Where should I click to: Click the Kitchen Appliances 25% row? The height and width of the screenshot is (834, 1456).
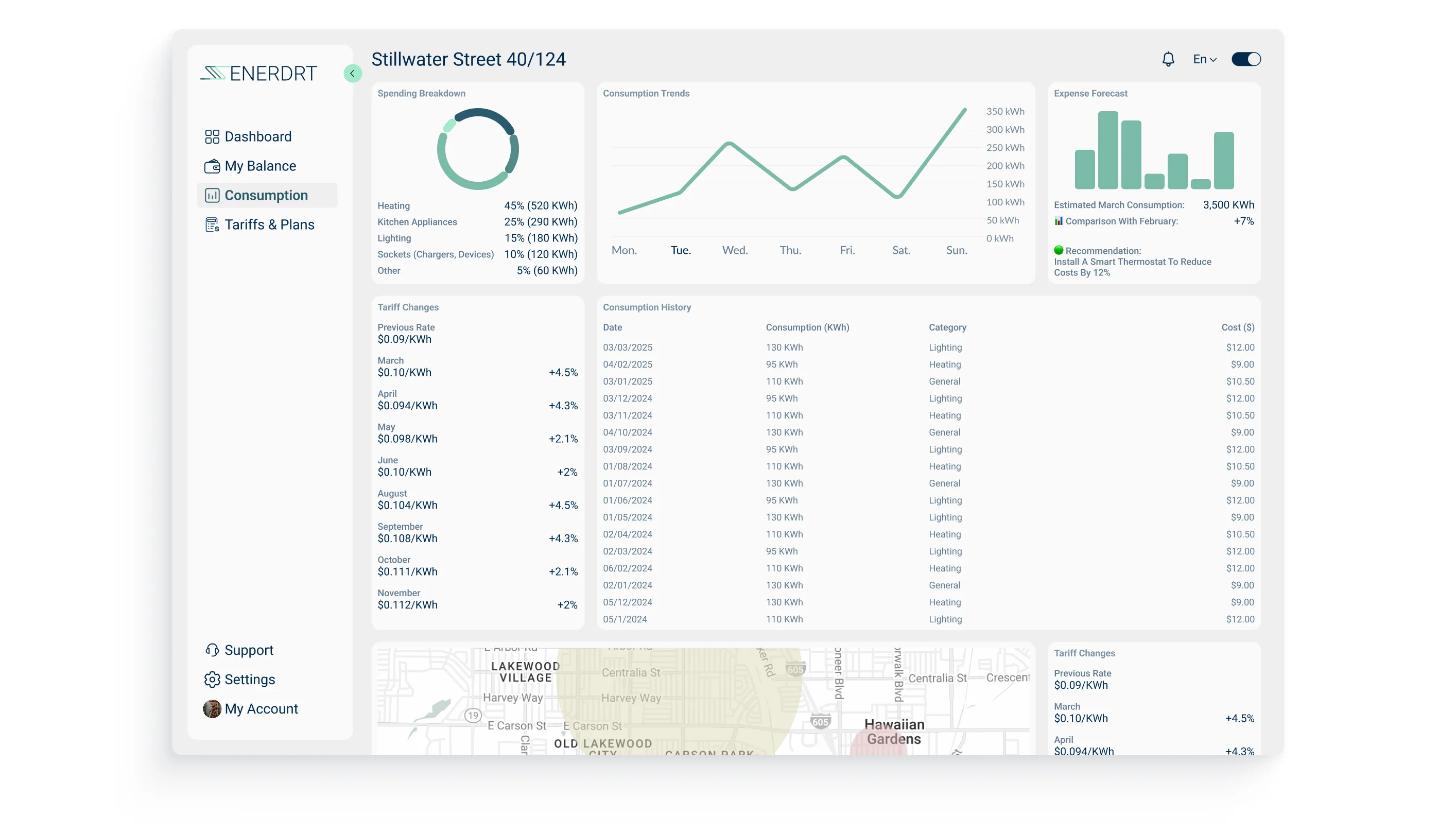(x=477, y=222)
